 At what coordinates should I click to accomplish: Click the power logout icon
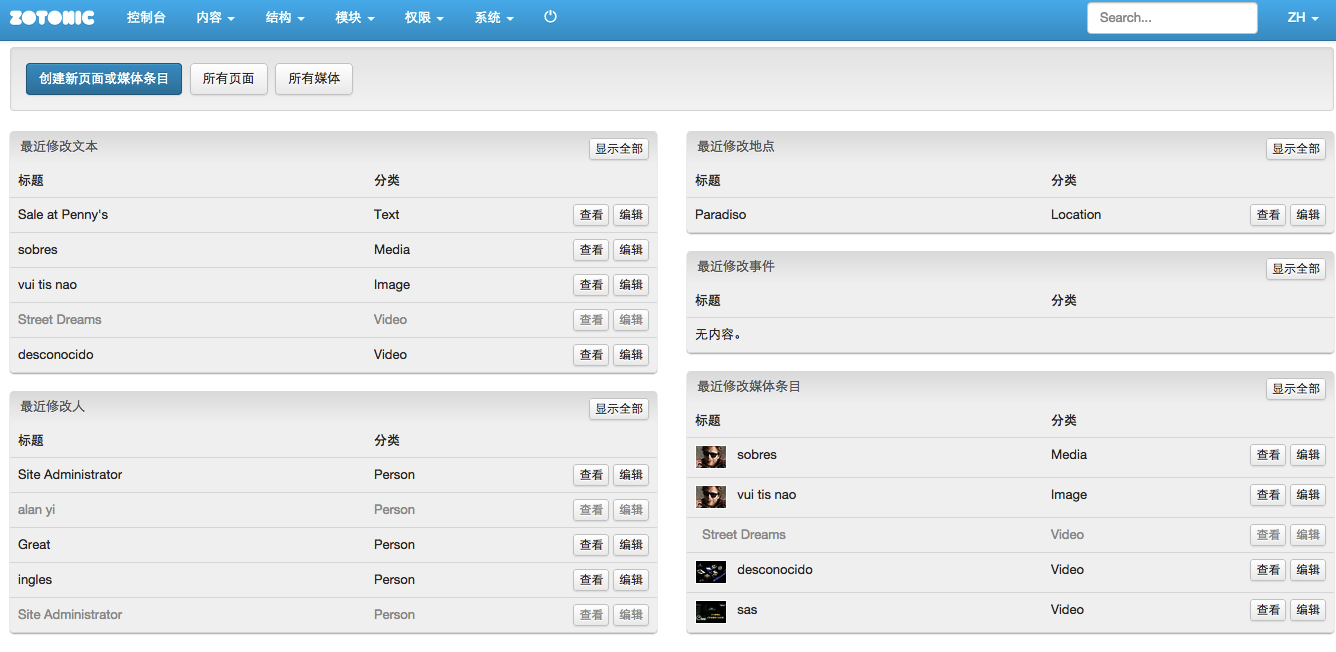[x=550, y=17]
